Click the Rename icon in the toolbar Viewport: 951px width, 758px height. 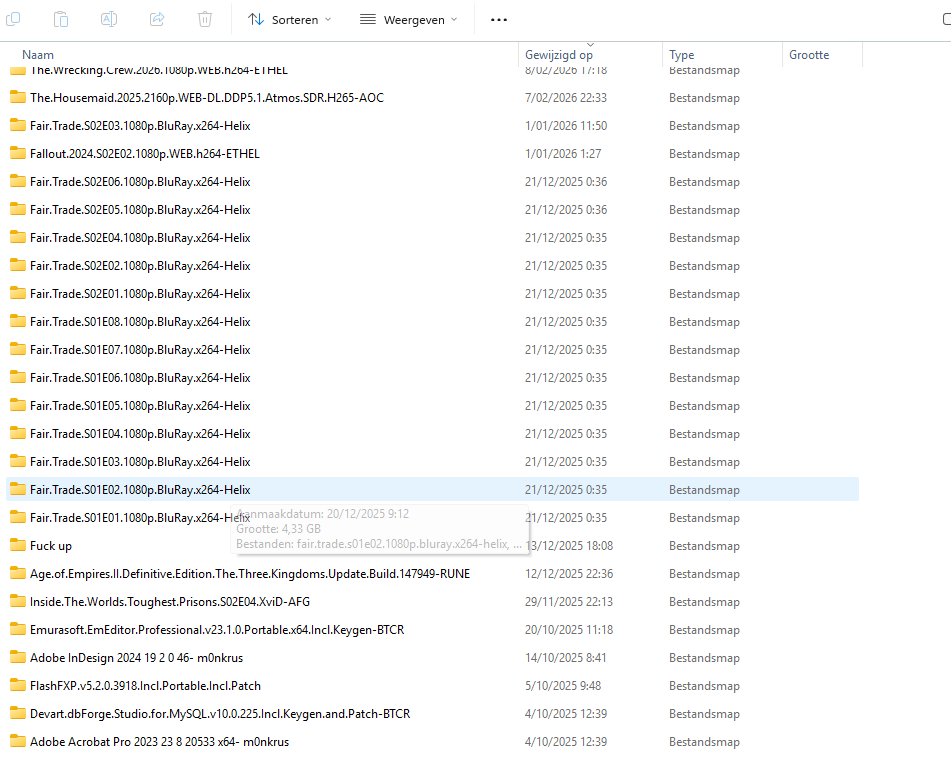(x=109, y=19)
